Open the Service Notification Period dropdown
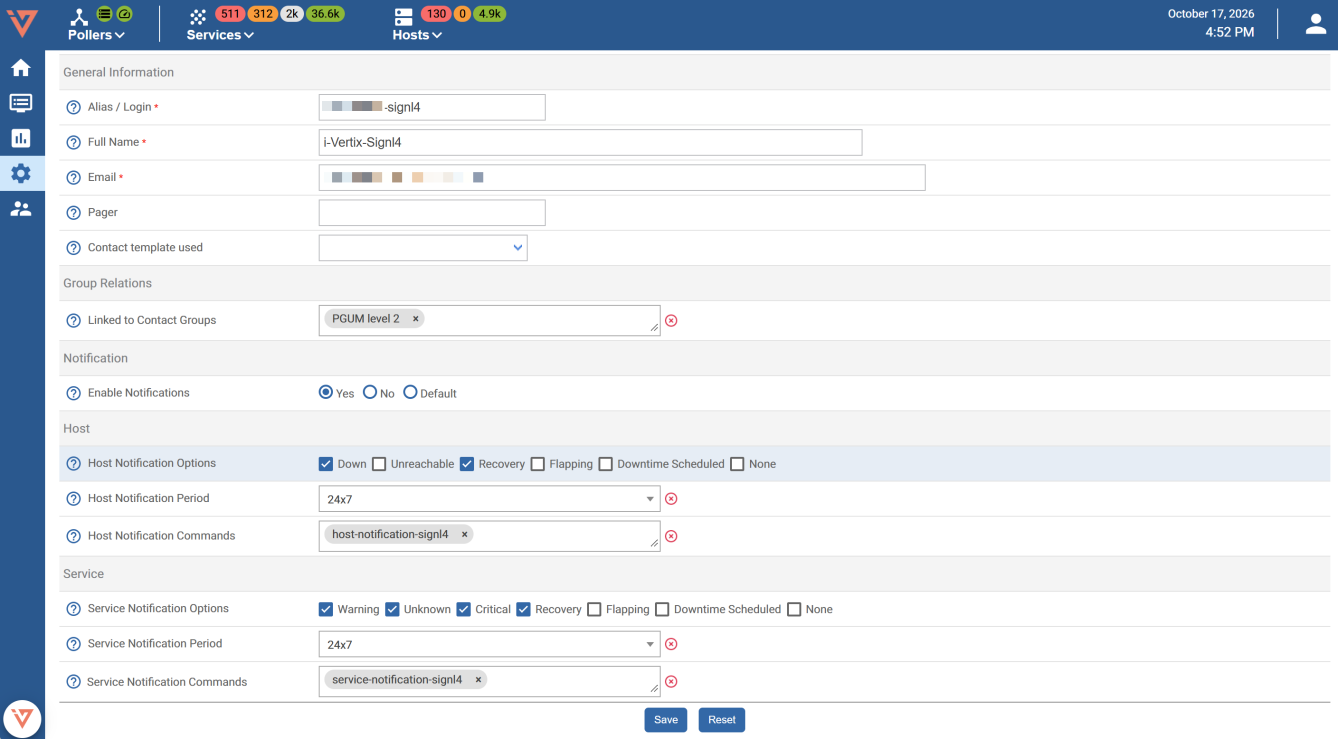This screenshot has height=739, width=1338. pyautogui.click(x=489, y=644)
